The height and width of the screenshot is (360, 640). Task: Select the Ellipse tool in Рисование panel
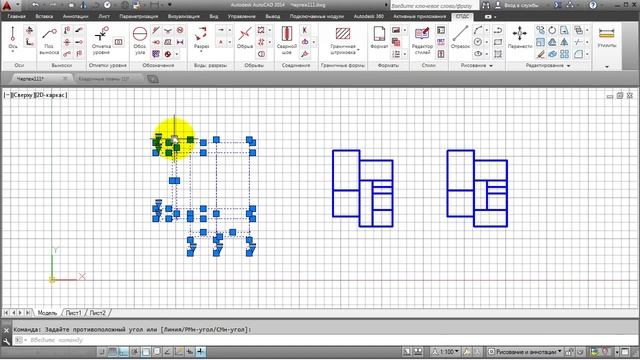point(478,54)
